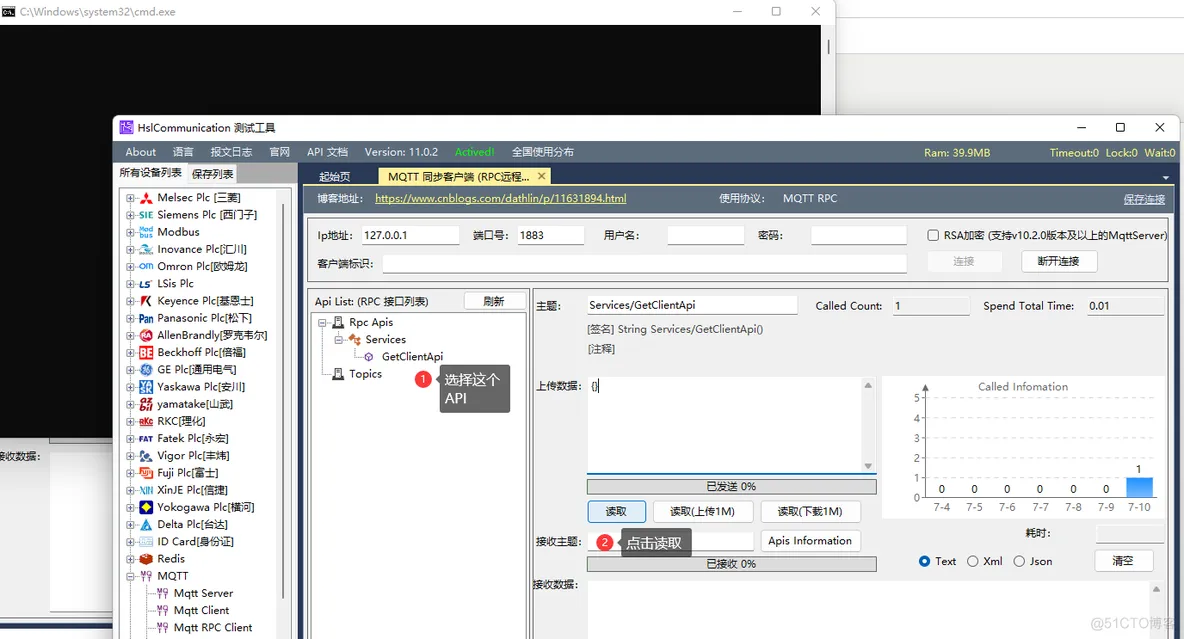Click the Yokogawa Plc icon
This screenshot has width=1184, height=639.
146,508
